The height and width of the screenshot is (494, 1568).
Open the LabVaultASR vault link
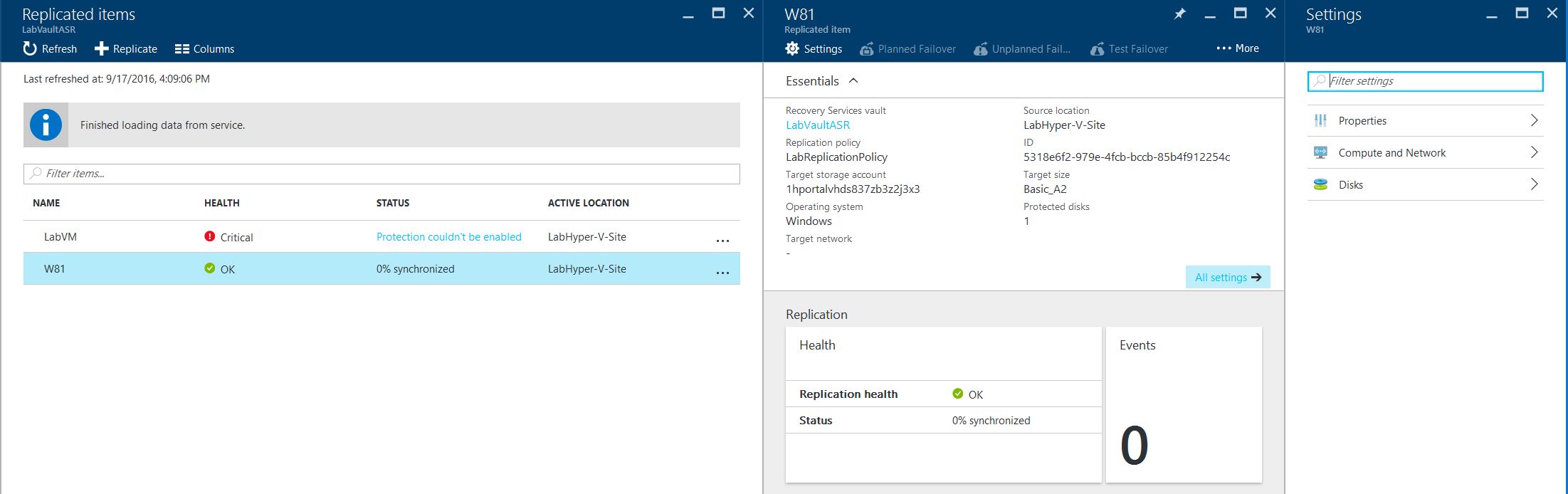click(817, 125)
